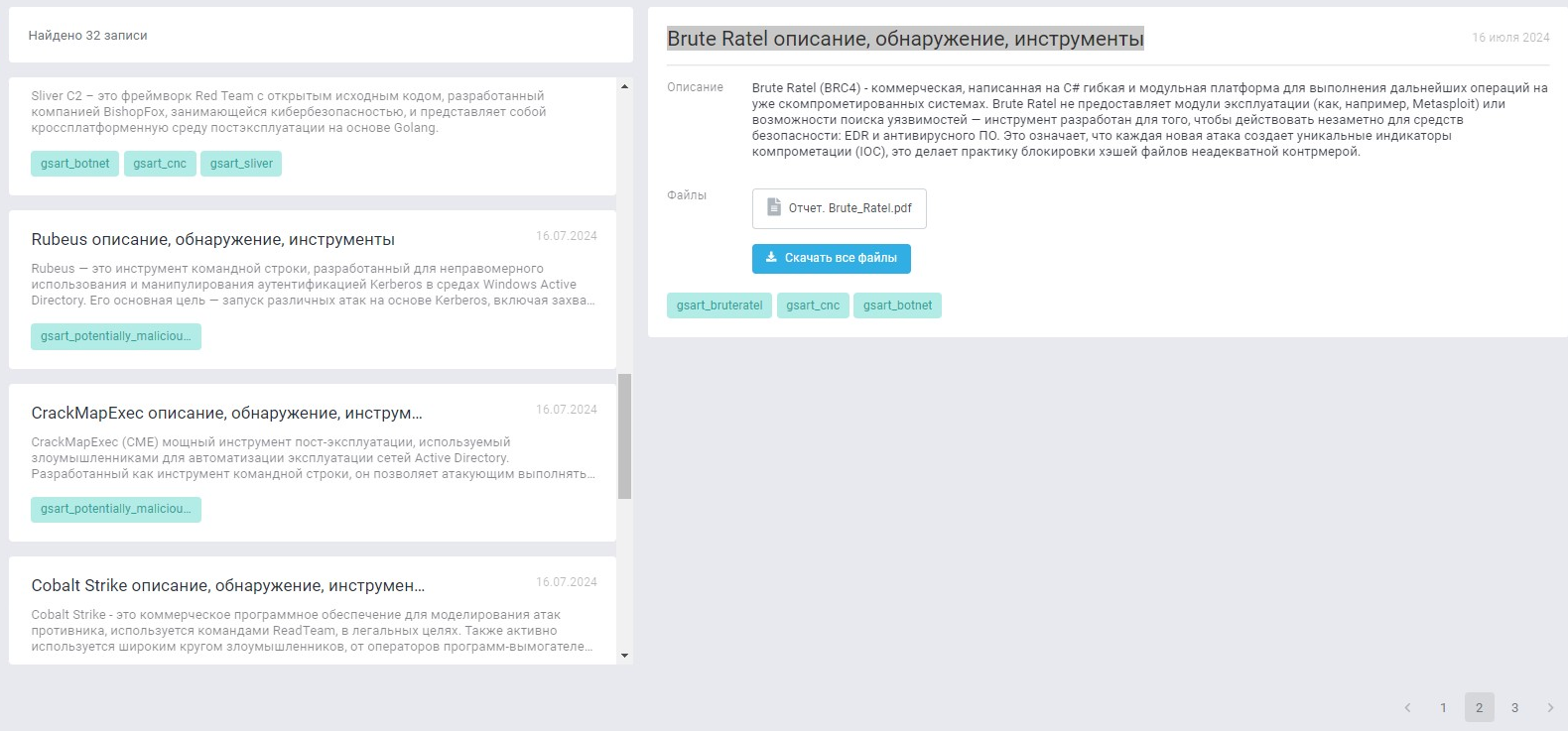Click the gsart_potentially_maliciou… tag under CrackMapExec
The width and height of the screenshot is (1568, 731).
click(116, 509)
